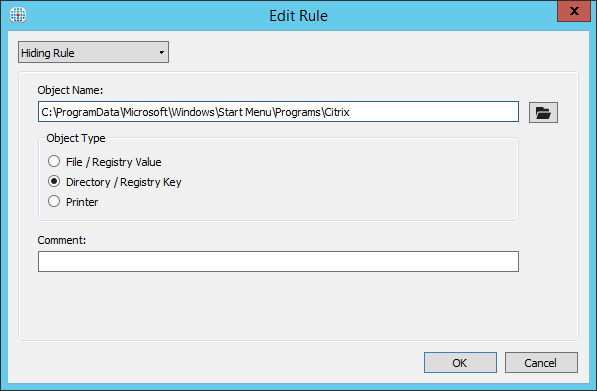This screenshot has width=597, height=391.
Task: Discard changes with the Cancel button
Action: tap(541, 362)
